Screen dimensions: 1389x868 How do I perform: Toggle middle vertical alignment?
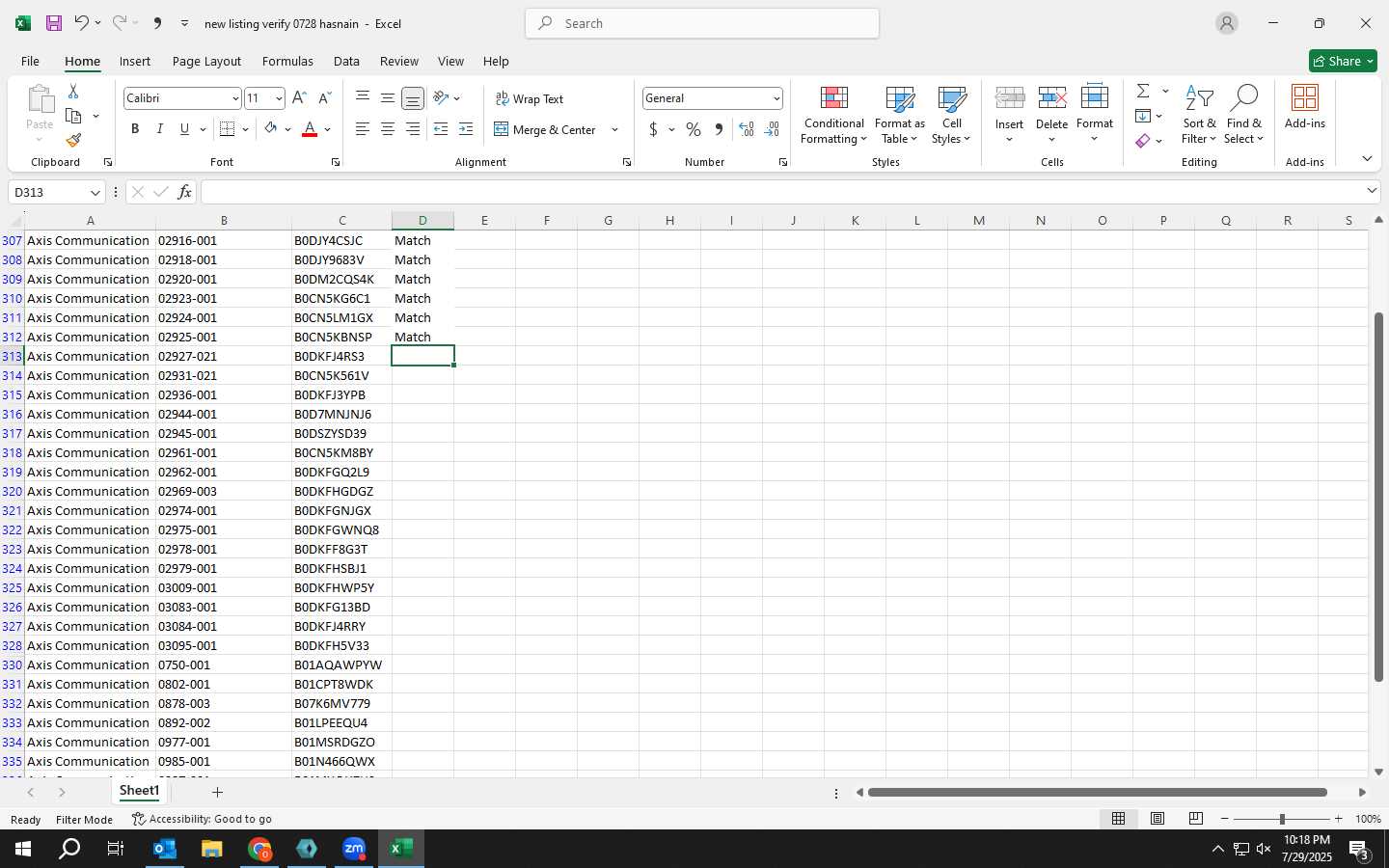[x=388, y=97]
